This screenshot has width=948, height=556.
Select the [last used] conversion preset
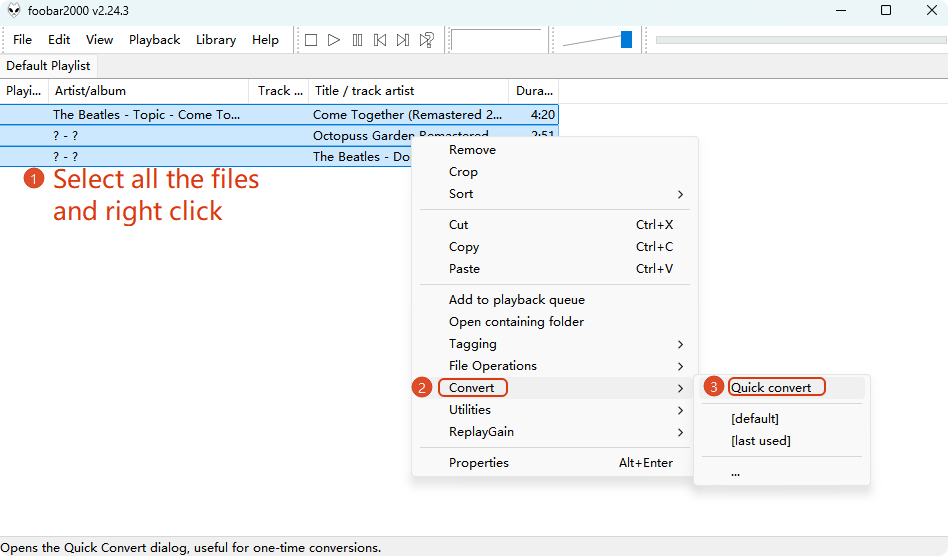pyautogui.click(x=760, y=441)
